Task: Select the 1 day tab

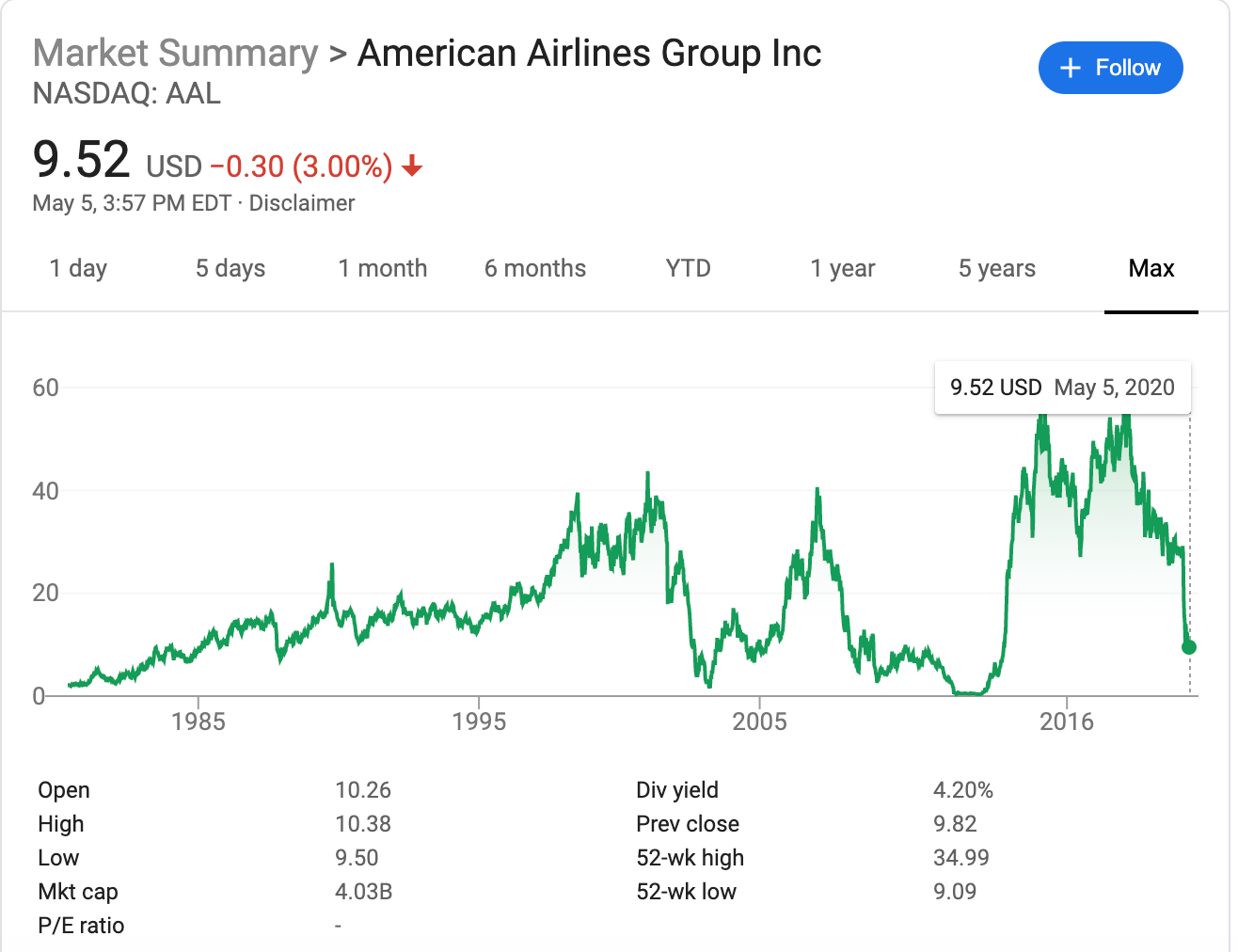Action: (x=78, y=269)
